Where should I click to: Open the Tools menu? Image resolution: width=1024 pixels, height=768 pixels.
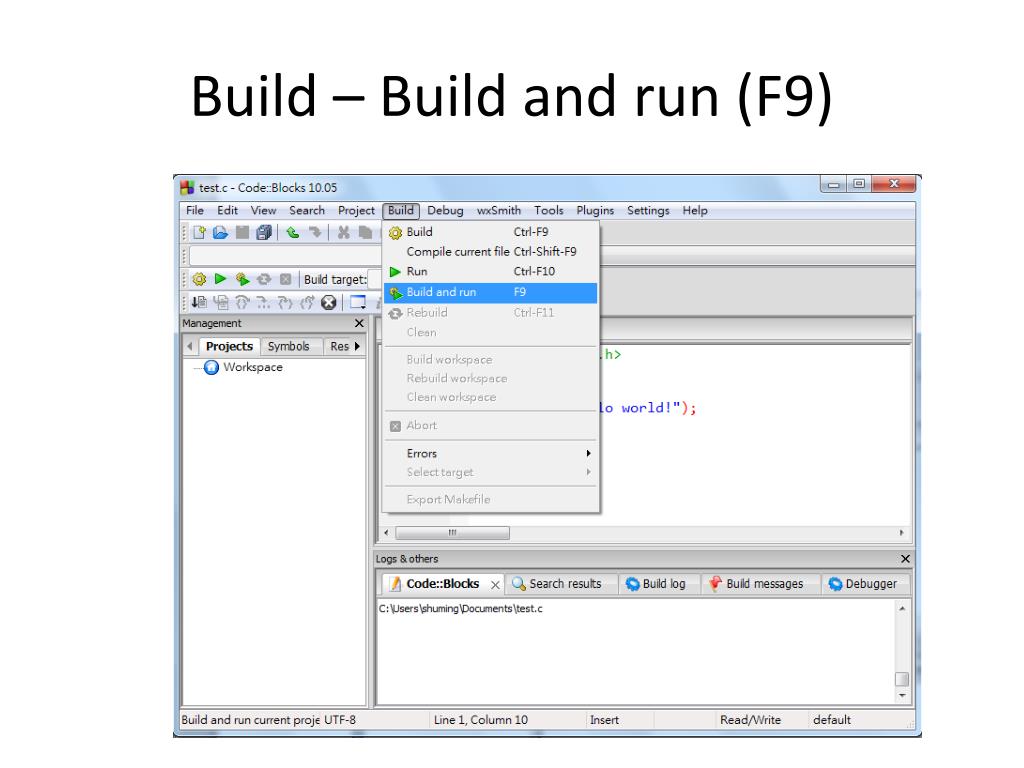point(549,210)
